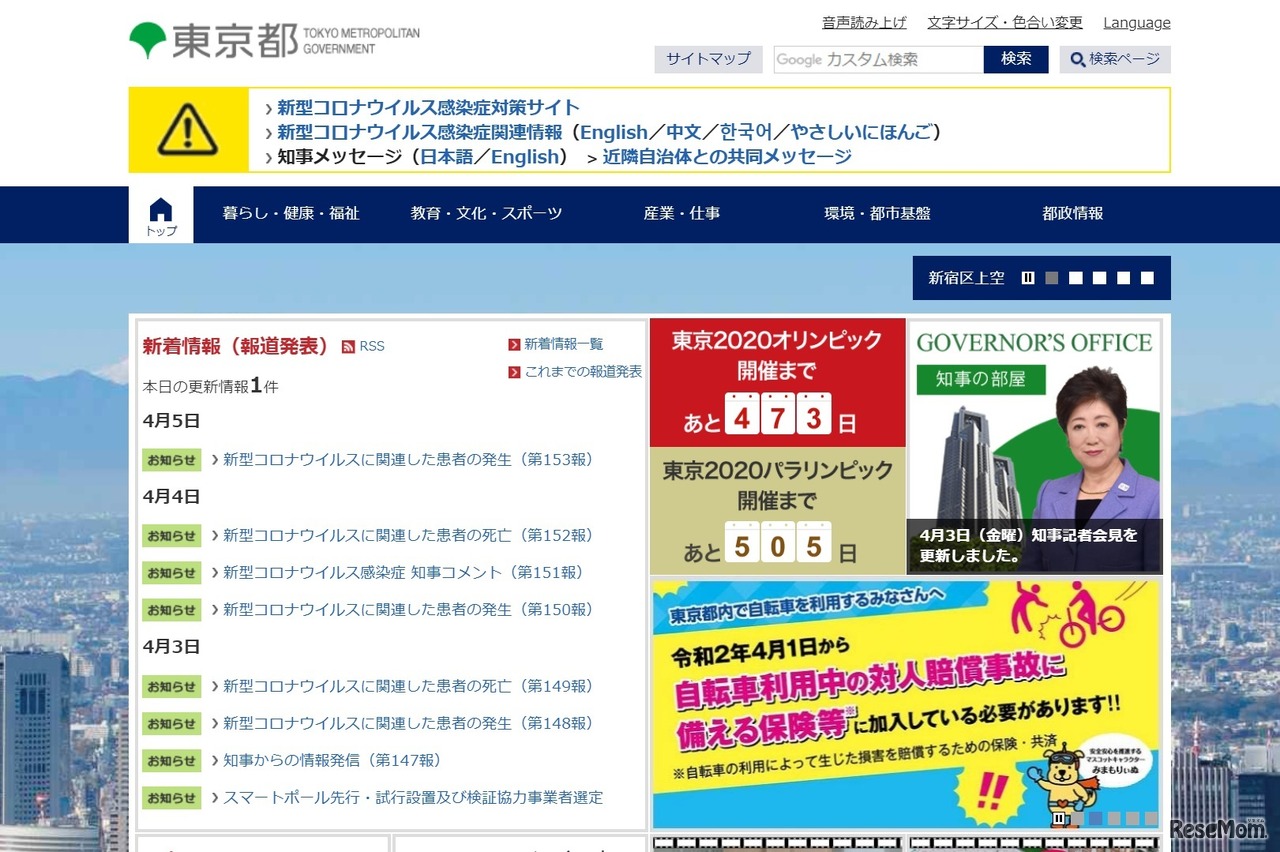1280x852 pixels.
Task: Open これまでの報道発表 link
Action: 583,372
